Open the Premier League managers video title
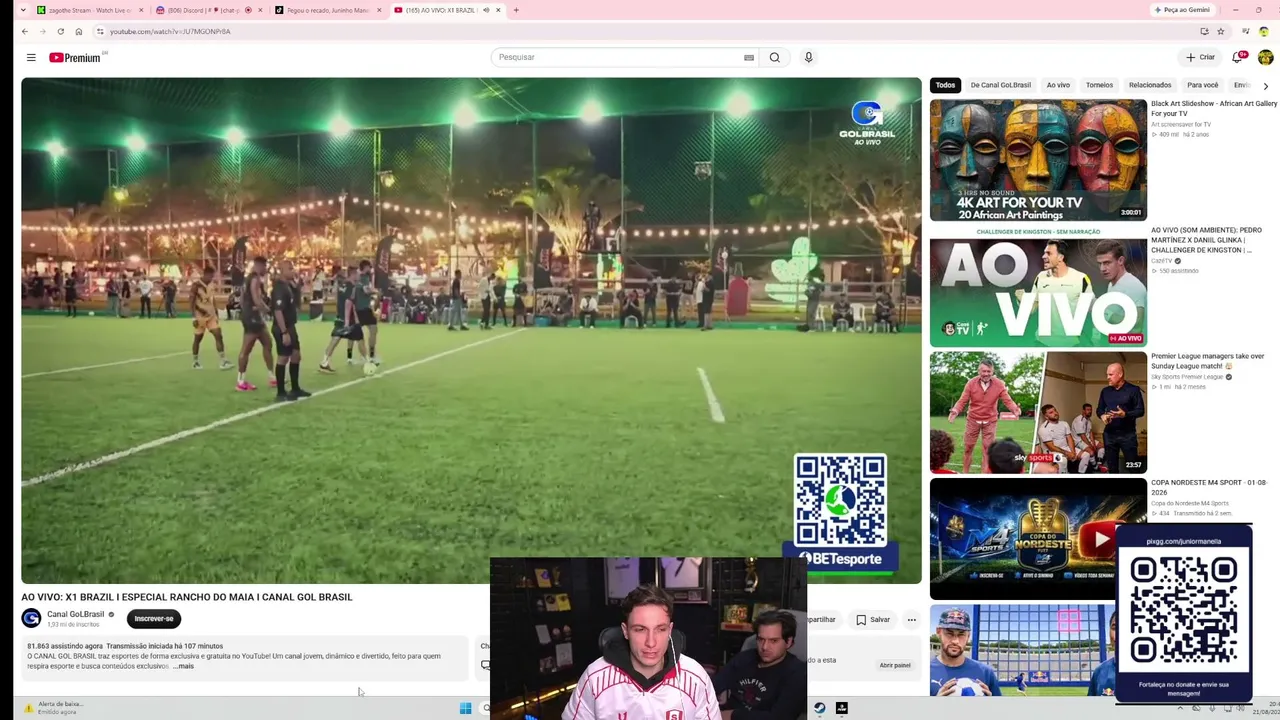The width and height of the screenshot is (1280, 720). coord(1208,361)
